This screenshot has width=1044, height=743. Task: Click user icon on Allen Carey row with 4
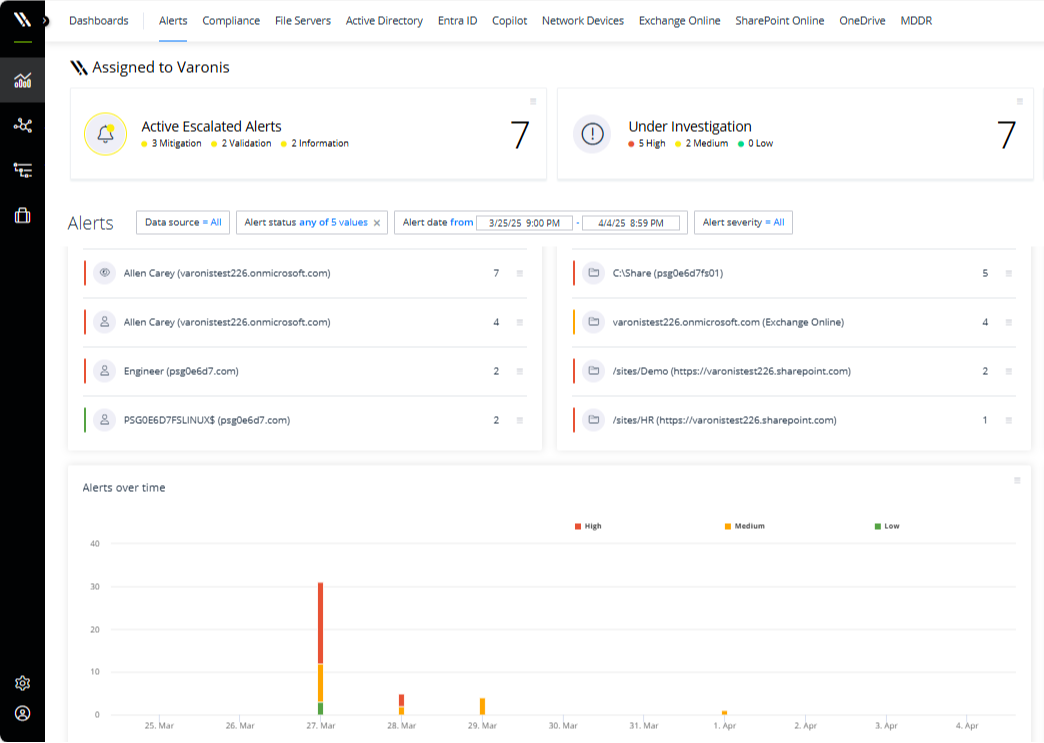[x=105, y=322]
